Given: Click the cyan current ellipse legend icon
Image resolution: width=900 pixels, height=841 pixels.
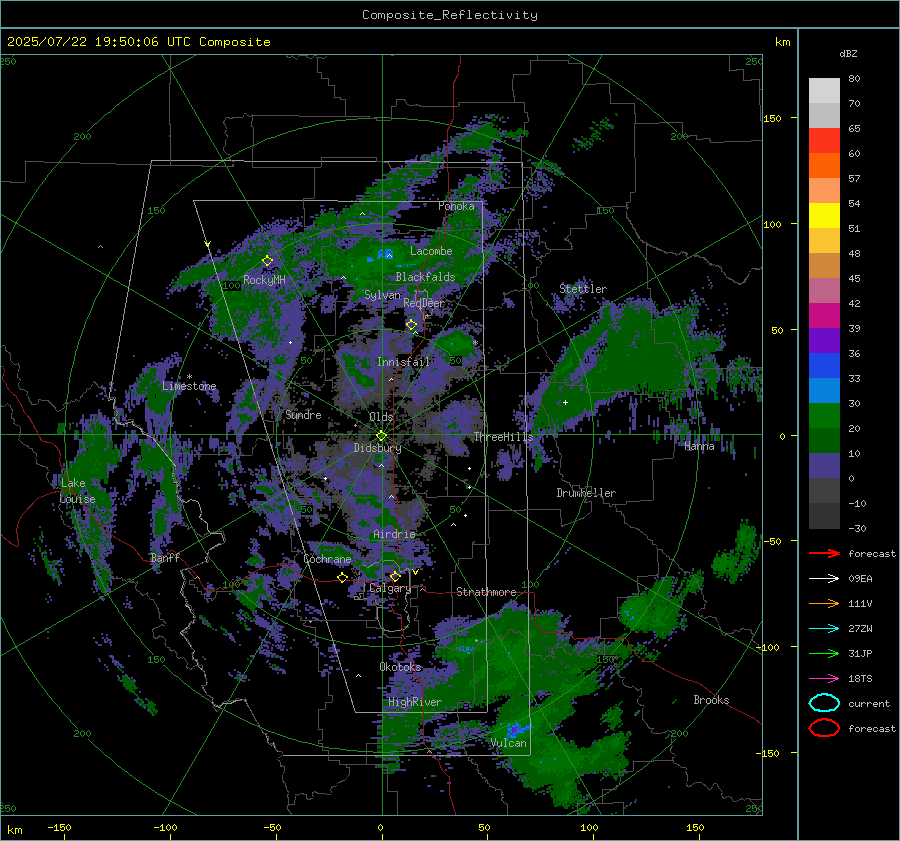Looking at the screenshot, I should pyautogui.click(x=824, y=703).
